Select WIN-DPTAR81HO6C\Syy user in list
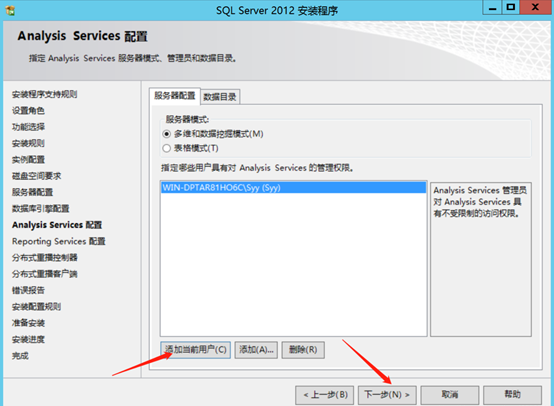Screen dimensions: 554x406 [x=293, y=188]
